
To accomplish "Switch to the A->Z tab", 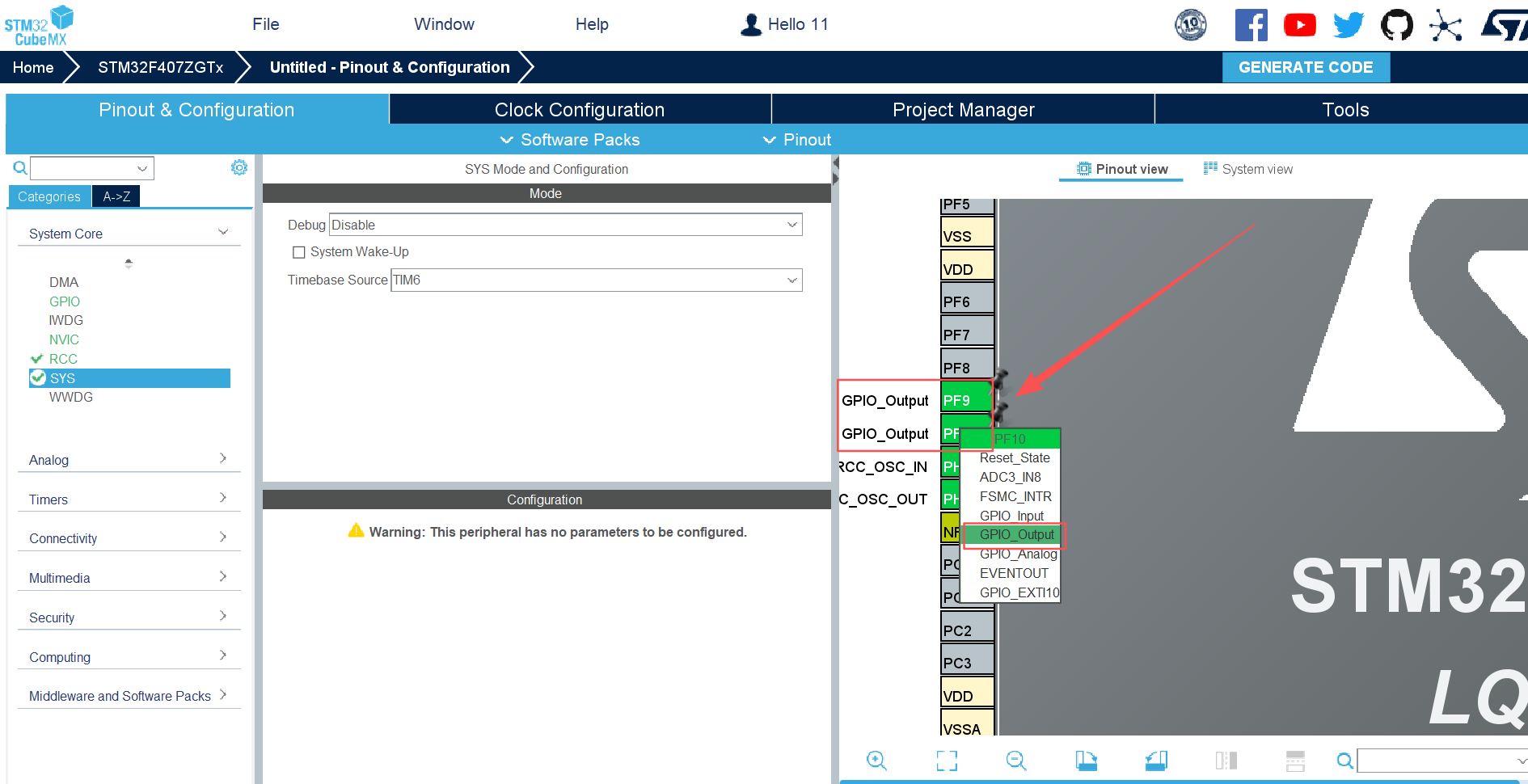I will pyautogui.click(x=116, y=196).
